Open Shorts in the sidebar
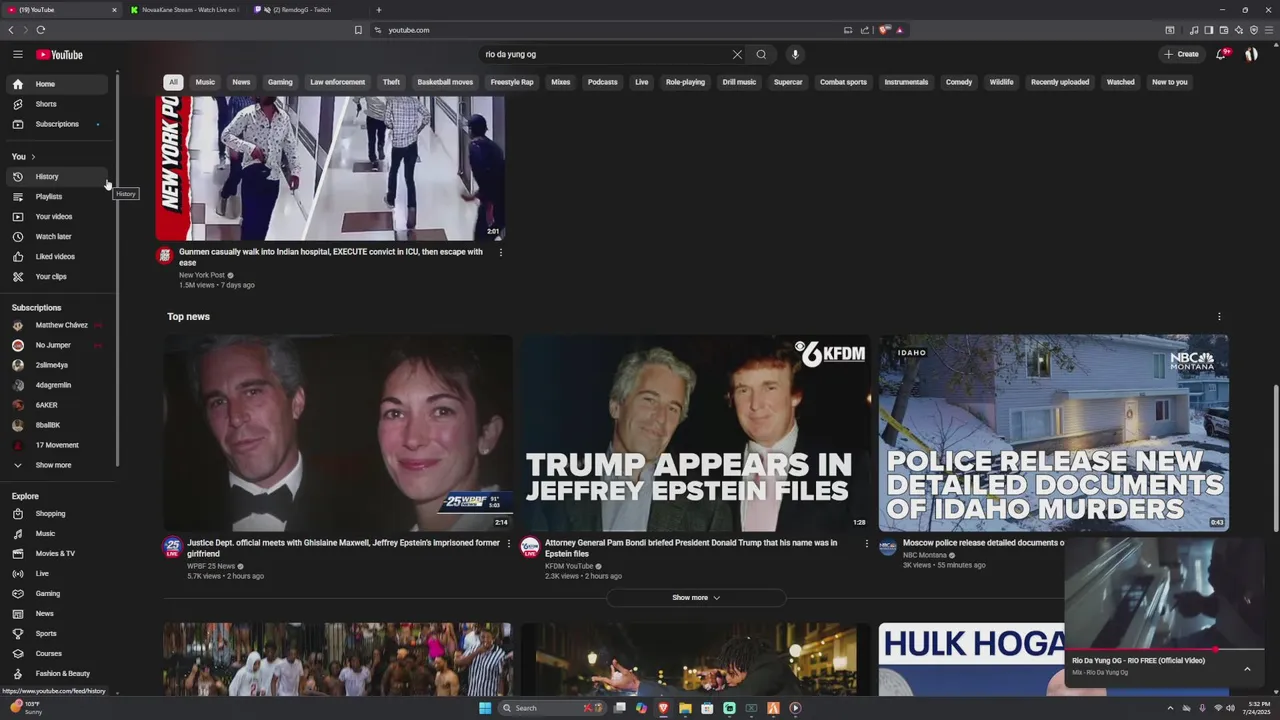Screen dimensions: 1280x720 57,104
